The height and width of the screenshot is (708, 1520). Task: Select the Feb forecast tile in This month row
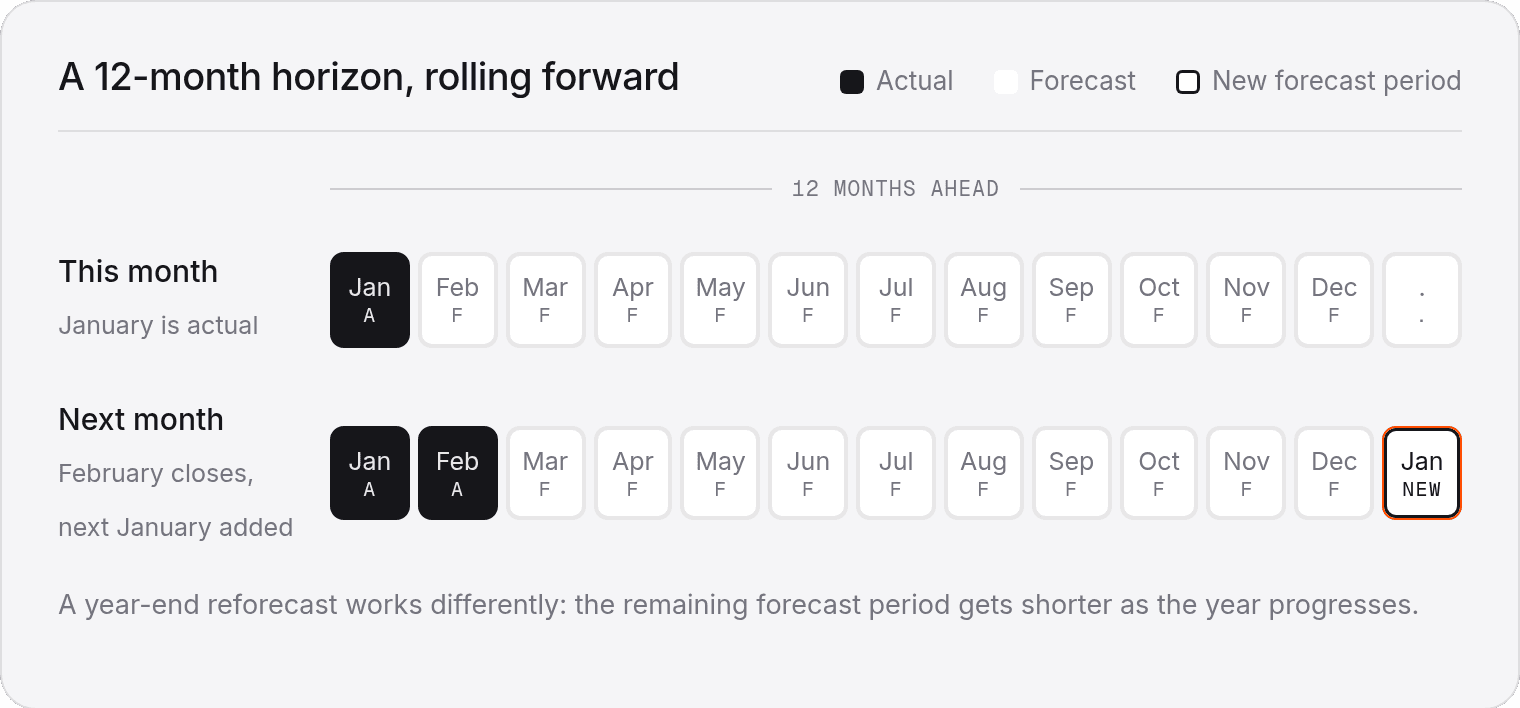pos(458,300)
